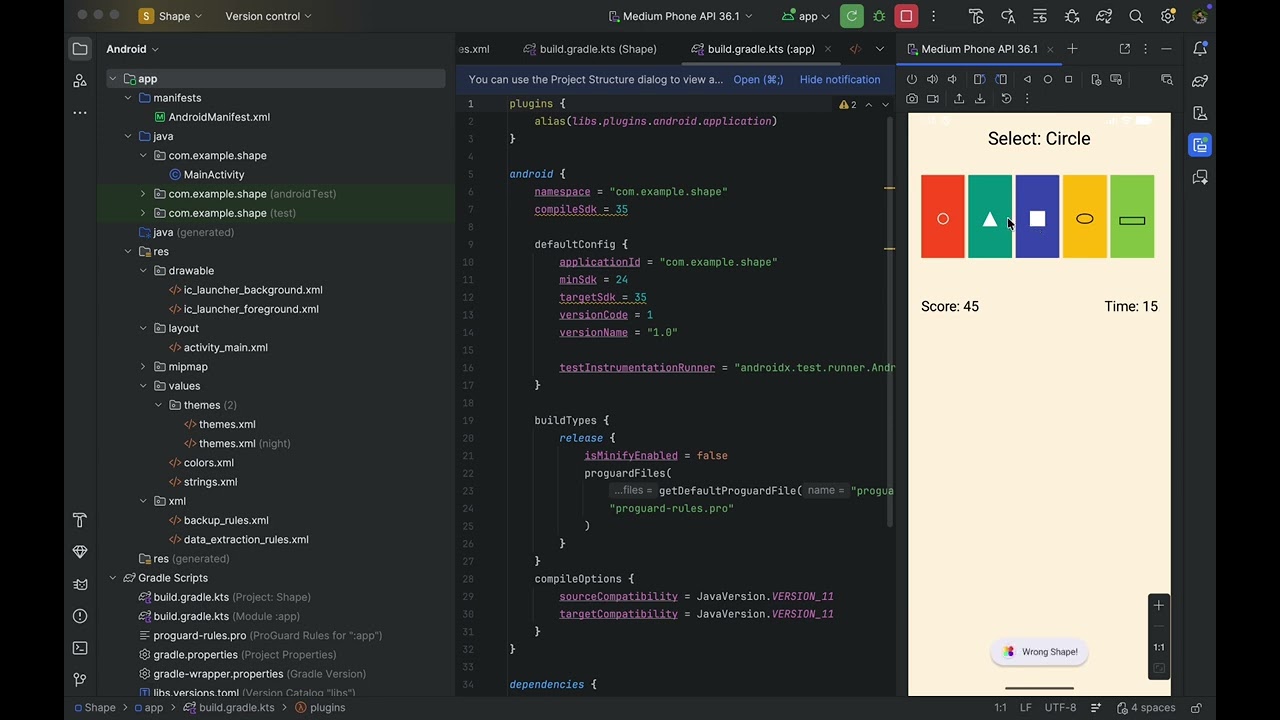The image size is (1280, 720).
Task: Sync project with Gradle files
Action: click(x=1104, y=16)
